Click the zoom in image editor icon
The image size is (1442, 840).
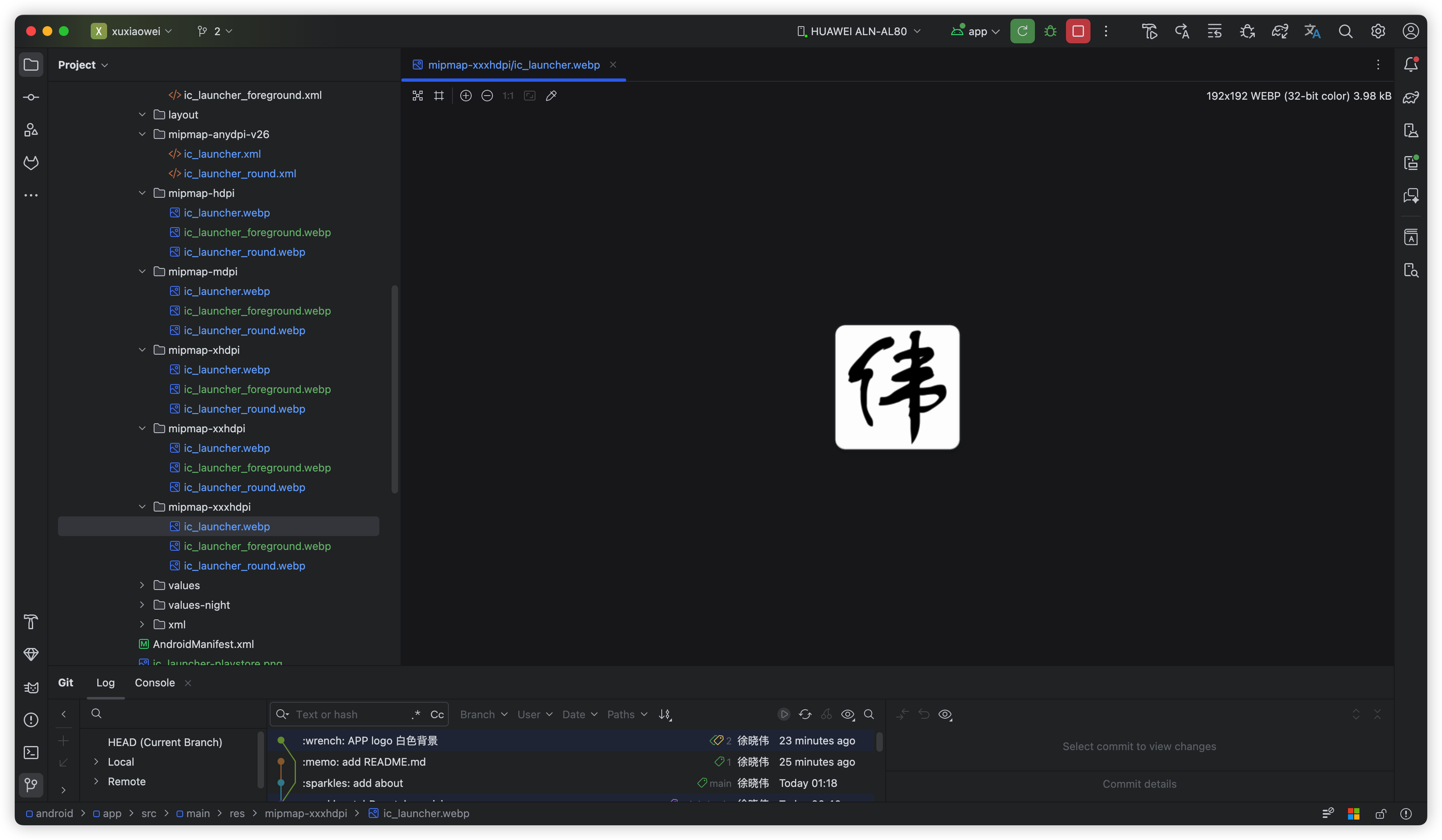[x=466, y=96]
